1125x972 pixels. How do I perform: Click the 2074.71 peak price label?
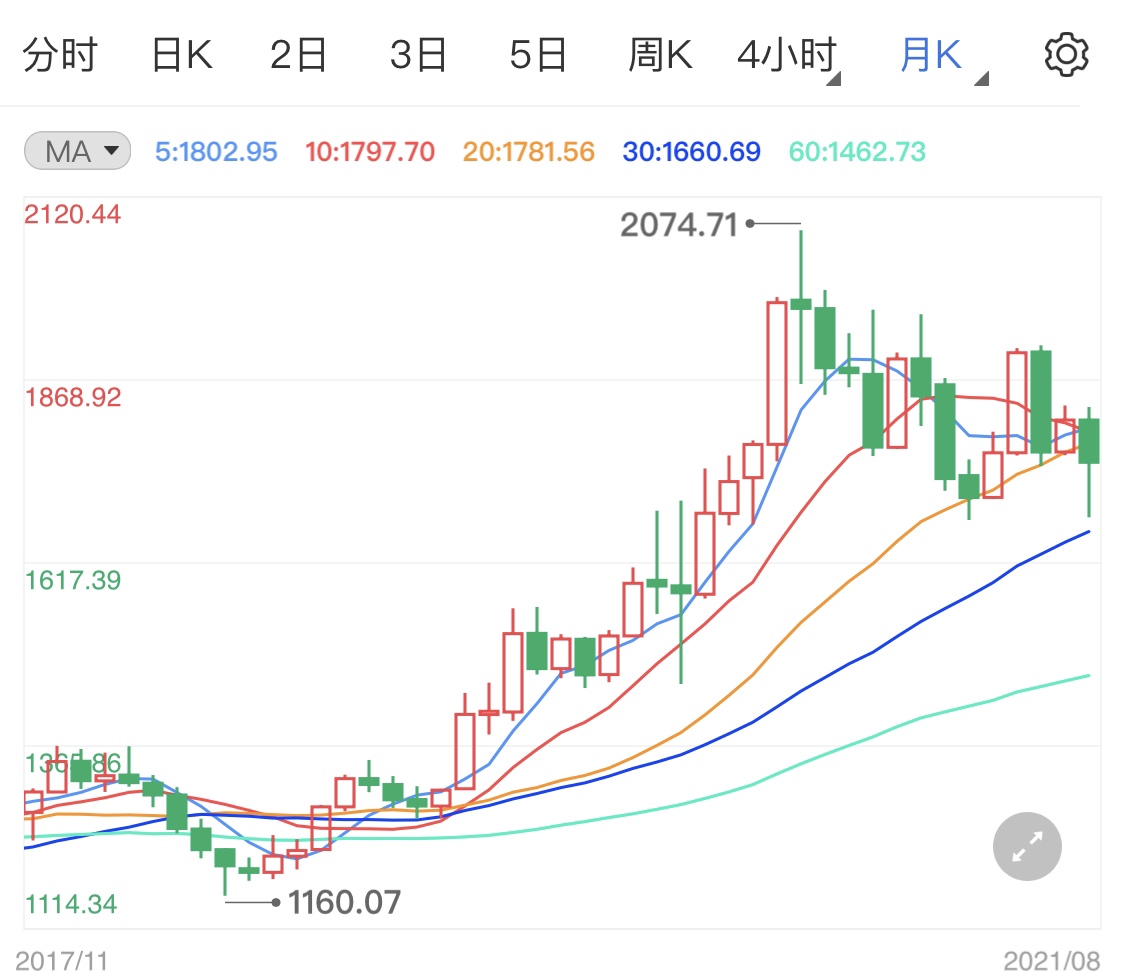click(x=679, y=222)
